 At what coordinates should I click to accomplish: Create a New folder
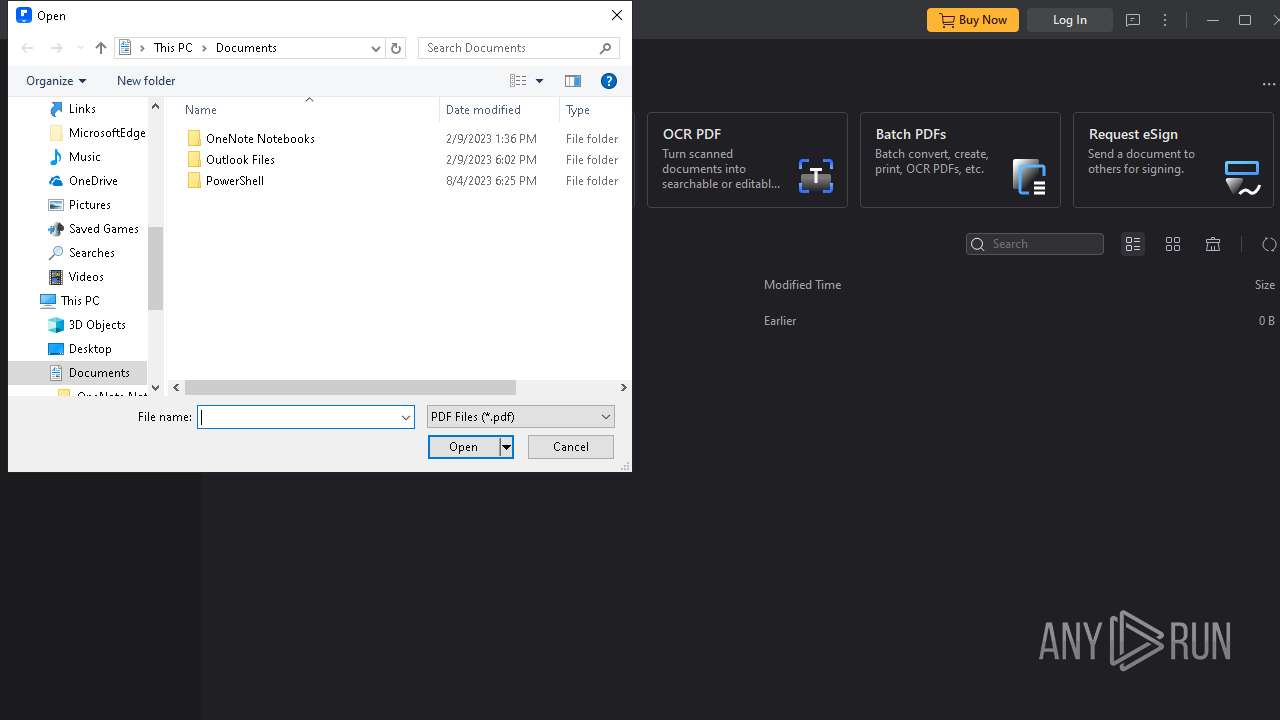point(146,81)
